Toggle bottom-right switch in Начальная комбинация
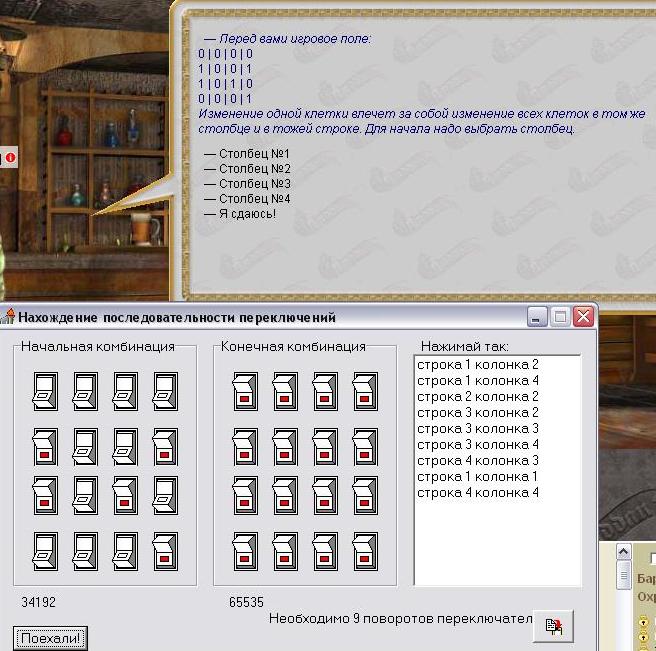The height and width of the screenshot is (651, 656). [x=165, y=551]
